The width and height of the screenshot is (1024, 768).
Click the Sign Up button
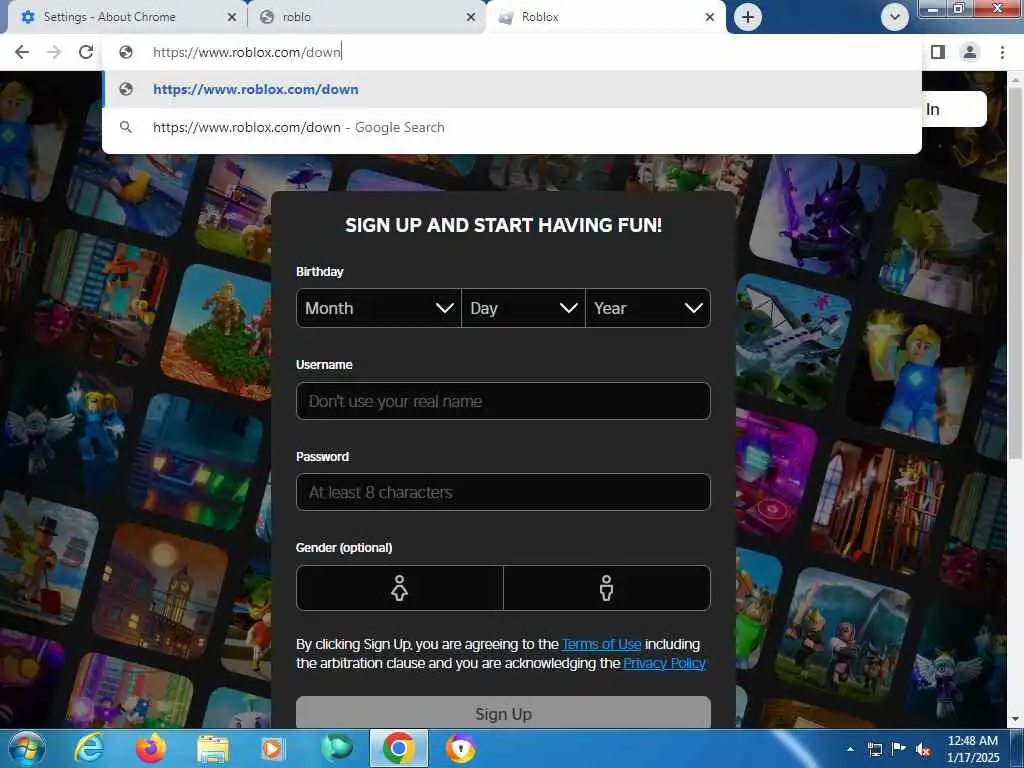pyautogui.click(x=503, y=713)
